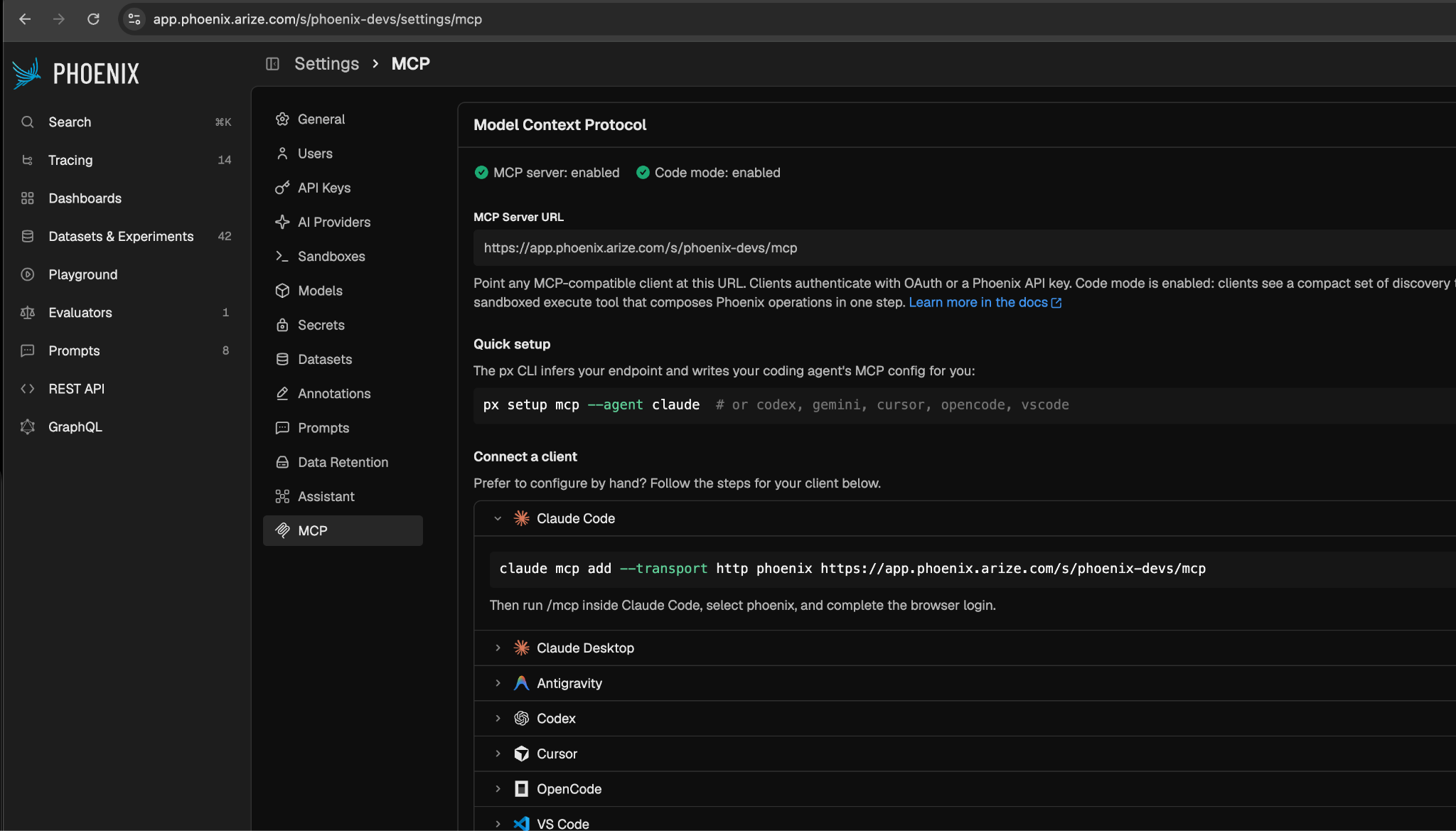Click the 'MCP server: enabled' status text
Image resolution: width=1456 pixels, height=831 pixels.
tap(556, 173)
